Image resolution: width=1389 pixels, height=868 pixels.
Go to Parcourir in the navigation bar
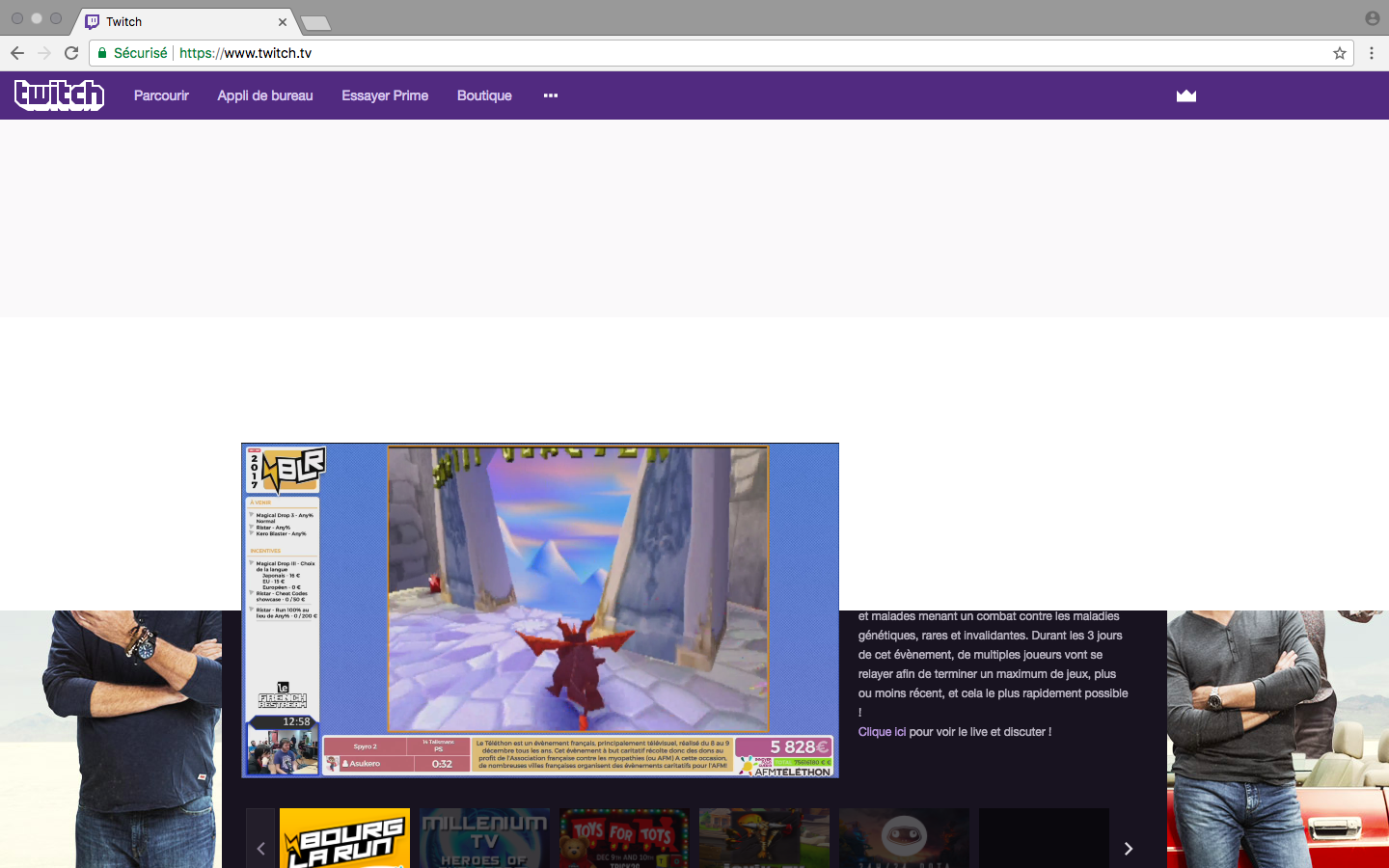point(161,95)
